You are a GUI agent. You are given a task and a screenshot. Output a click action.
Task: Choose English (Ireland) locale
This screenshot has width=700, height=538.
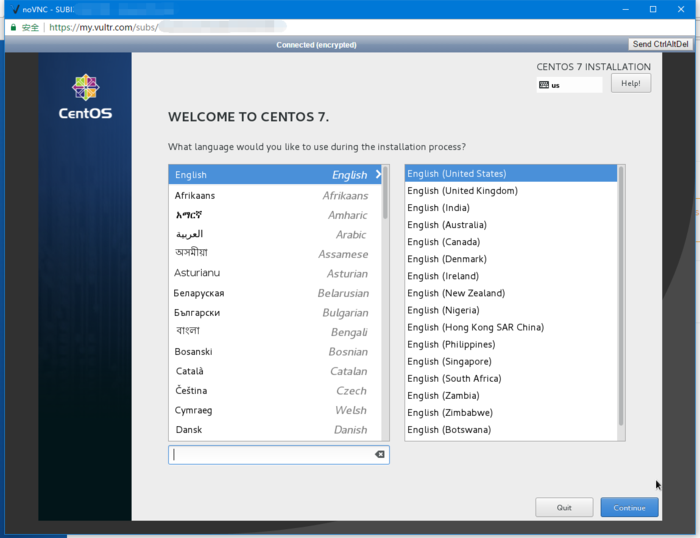click(511, 276)
